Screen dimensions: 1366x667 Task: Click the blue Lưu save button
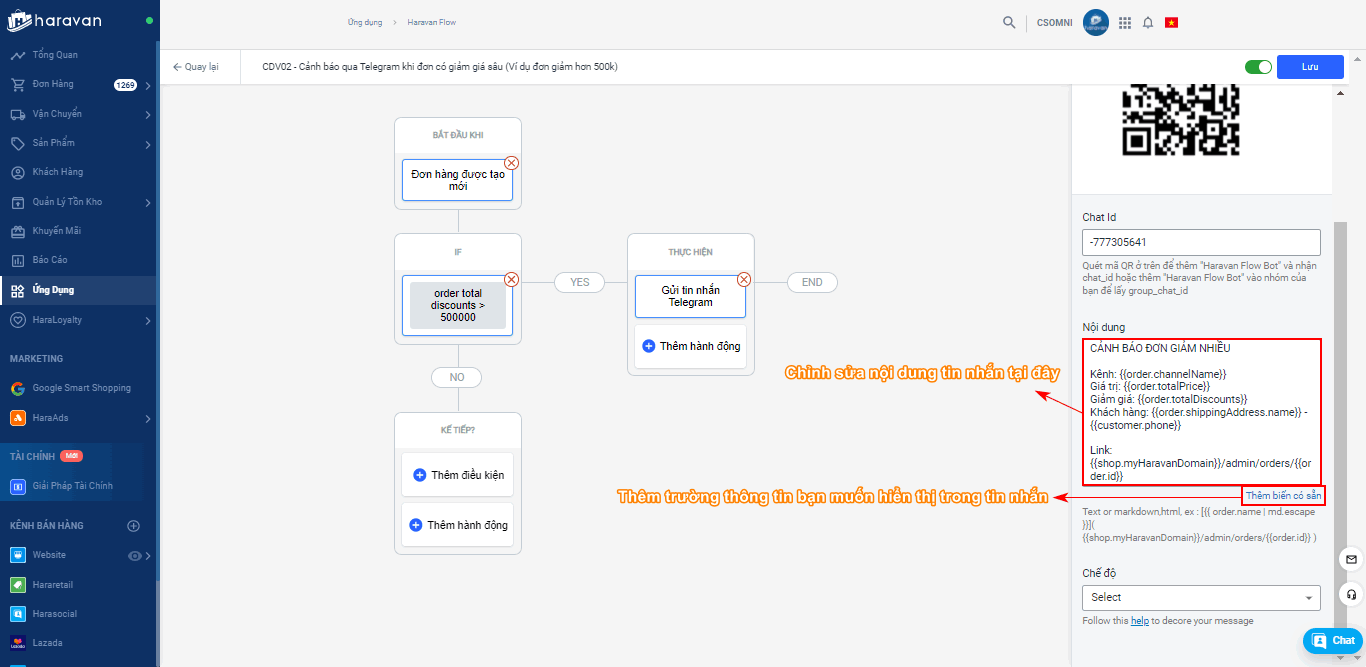[x=1310, y=67]
